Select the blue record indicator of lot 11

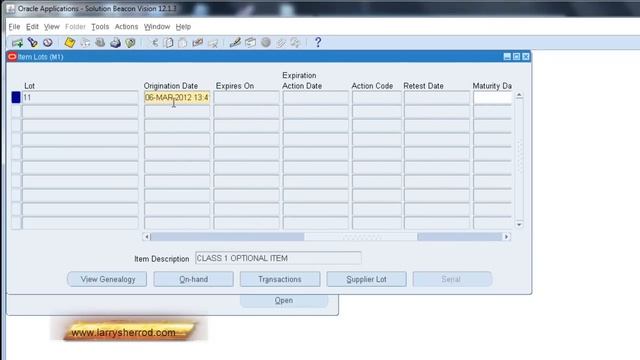click(x=16, y=98)
